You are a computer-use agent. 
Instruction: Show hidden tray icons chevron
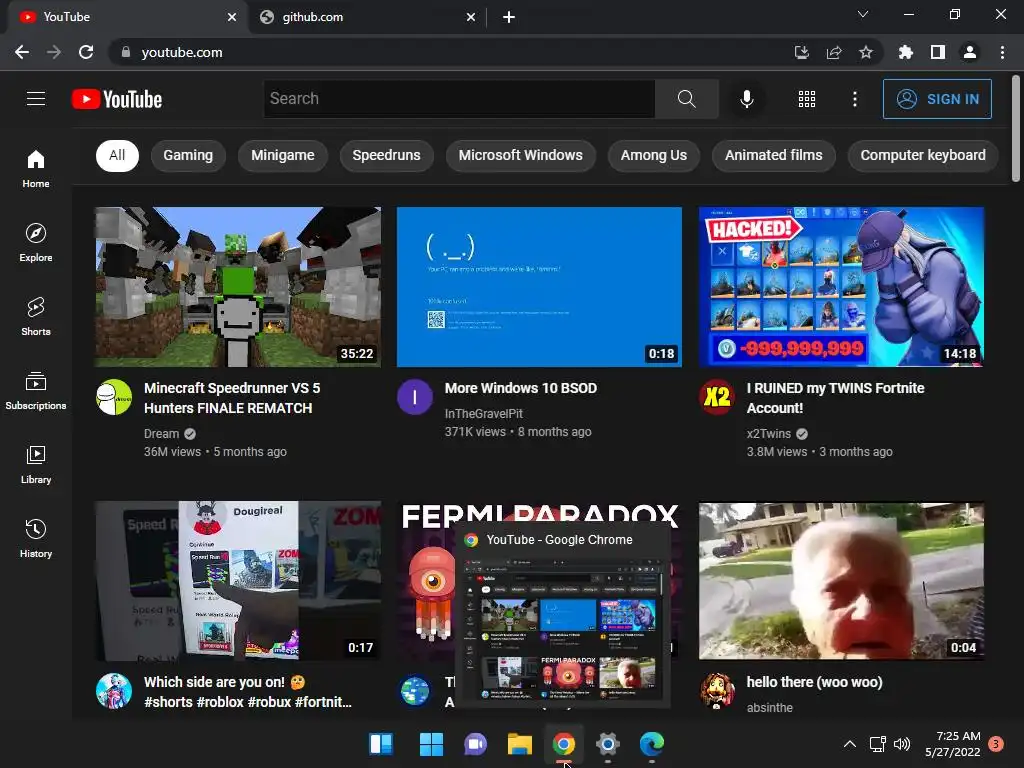[x=850, y=744]
